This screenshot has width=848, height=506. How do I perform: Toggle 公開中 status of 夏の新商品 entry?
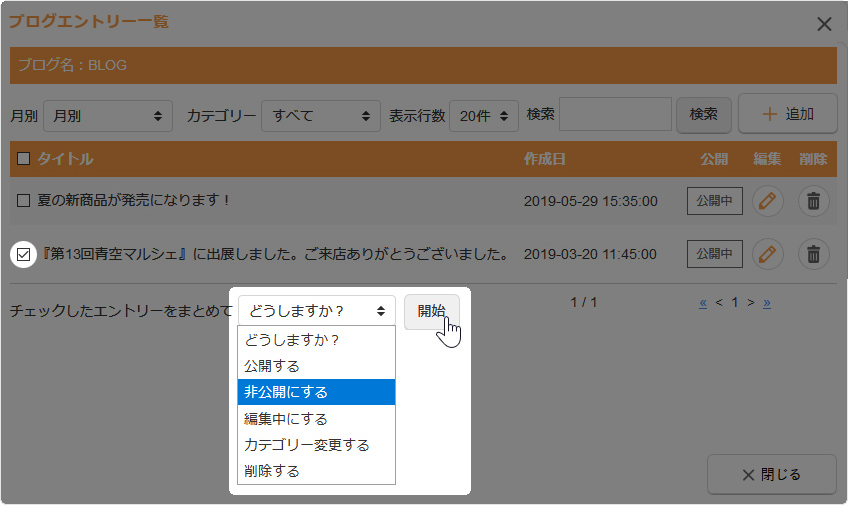coord(714,201)
